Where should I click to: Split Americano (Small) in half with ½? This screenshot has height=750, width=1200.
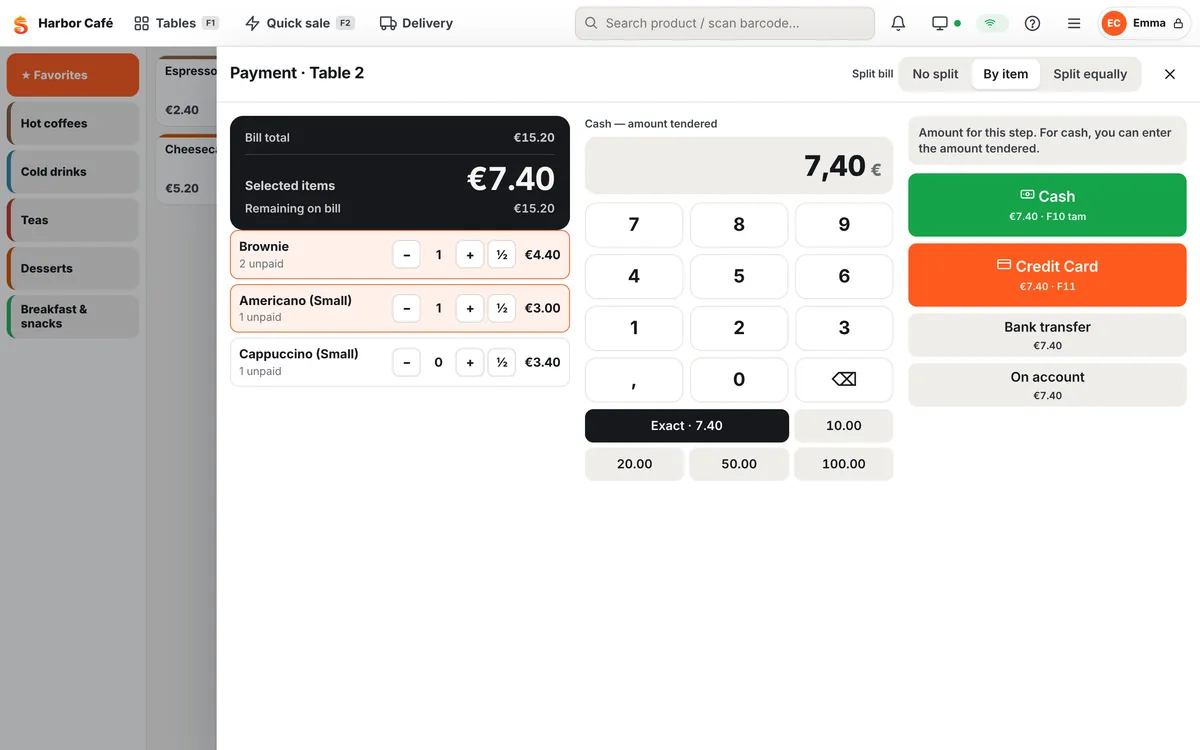[502, 308]
